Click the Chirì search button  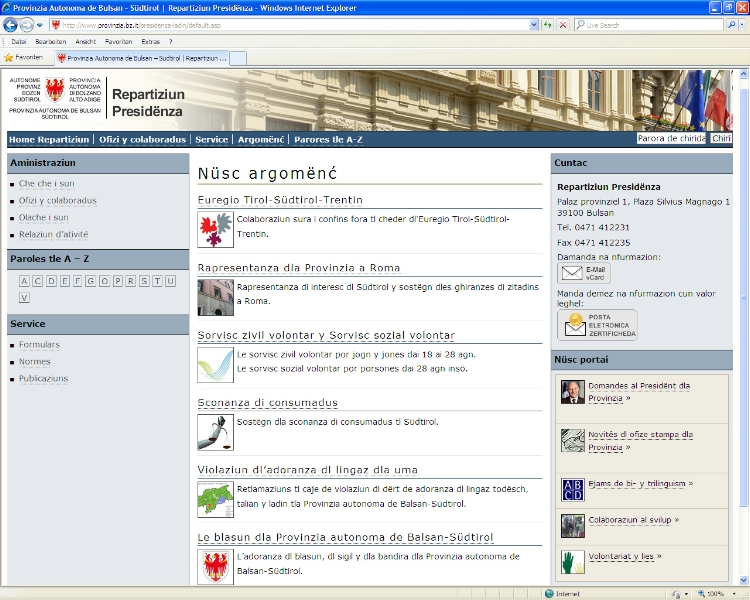coord(721,139)
